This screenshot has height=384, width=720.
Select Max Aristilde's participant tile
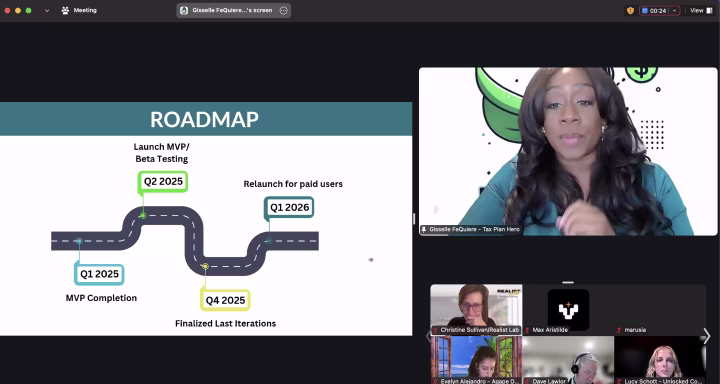[568, 310]
